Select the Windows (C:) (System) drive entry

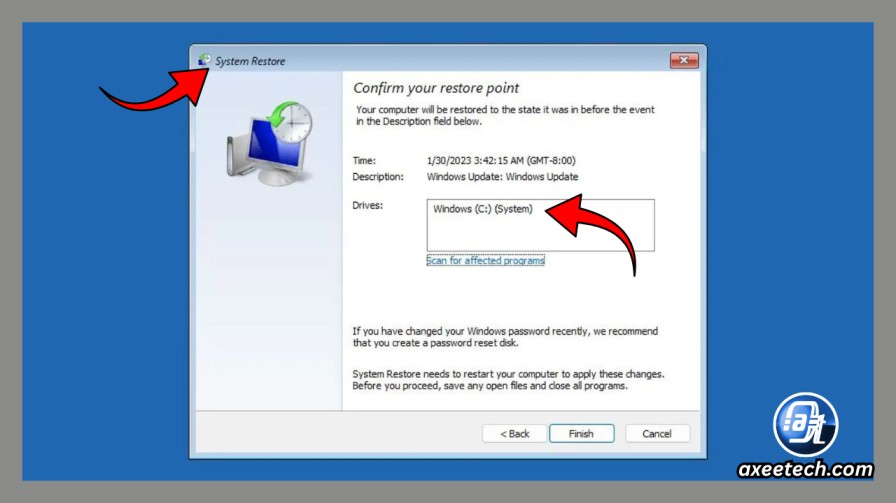[x=482, y=209]
